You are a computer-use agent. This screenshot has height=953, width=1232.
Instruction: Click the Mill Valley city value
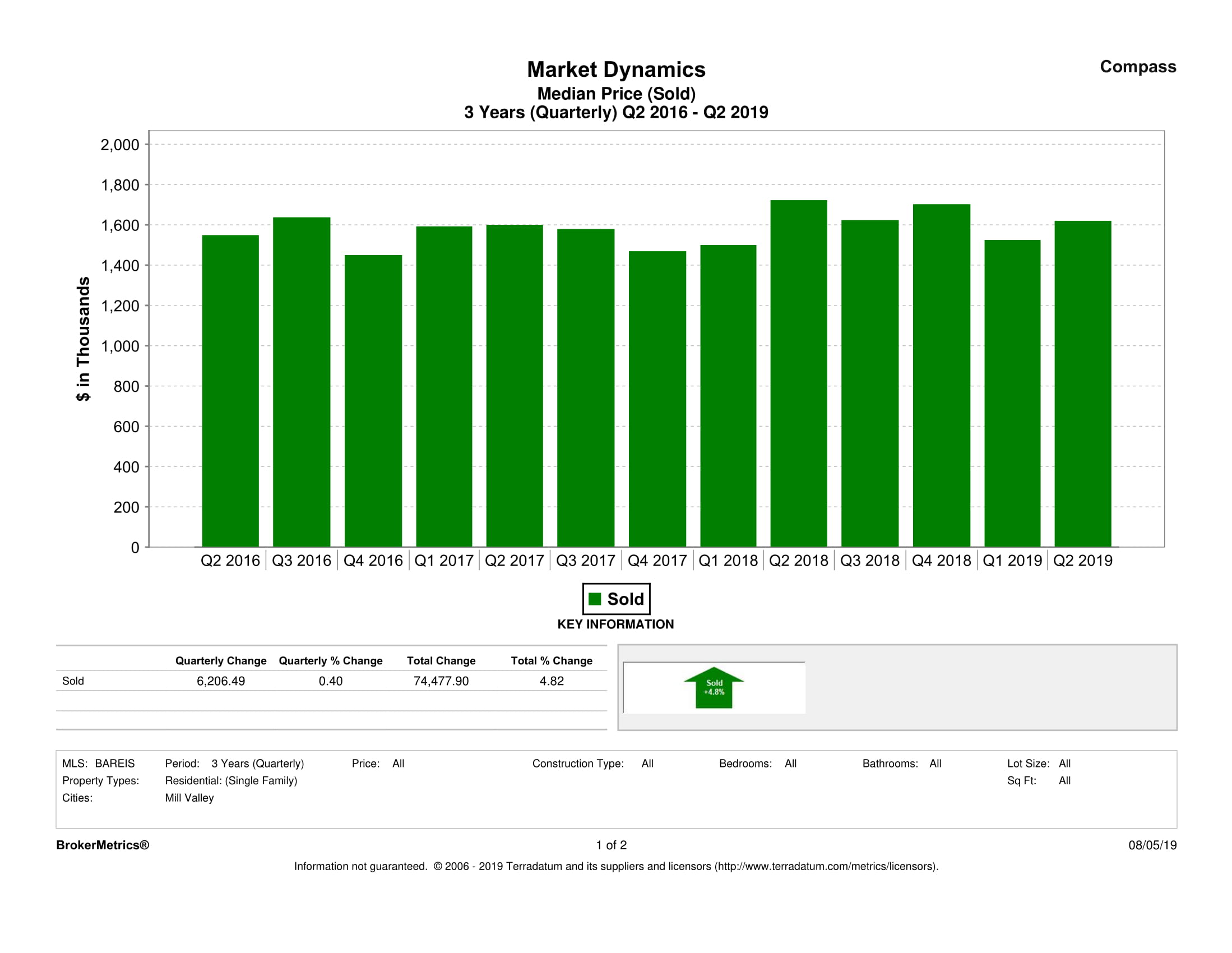pos(189,798)
